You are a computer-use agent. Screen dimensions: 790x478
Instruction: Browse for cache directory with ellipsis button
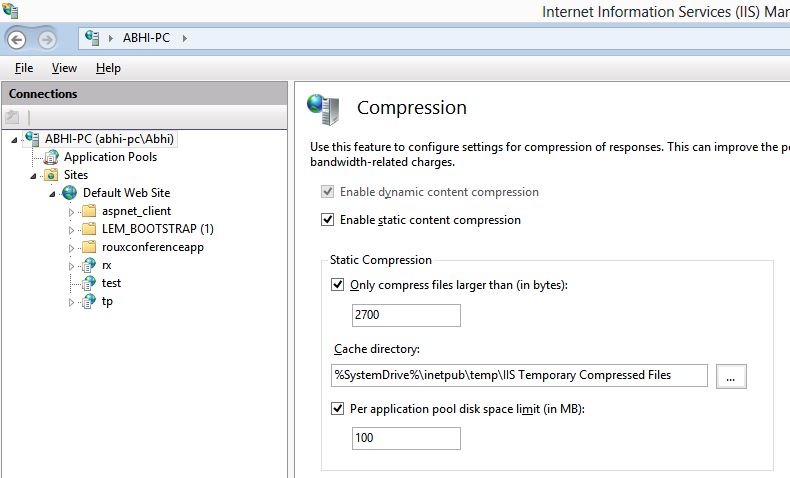click(x=731, y=376)
